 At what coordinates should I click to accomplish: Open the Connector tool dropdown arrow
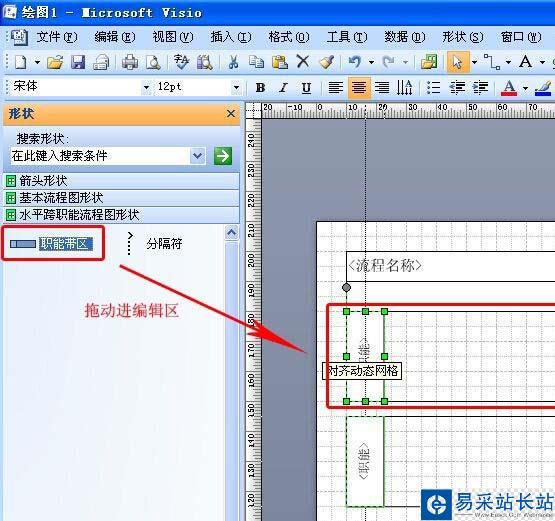pyautogui.click(x=508, y=63)
